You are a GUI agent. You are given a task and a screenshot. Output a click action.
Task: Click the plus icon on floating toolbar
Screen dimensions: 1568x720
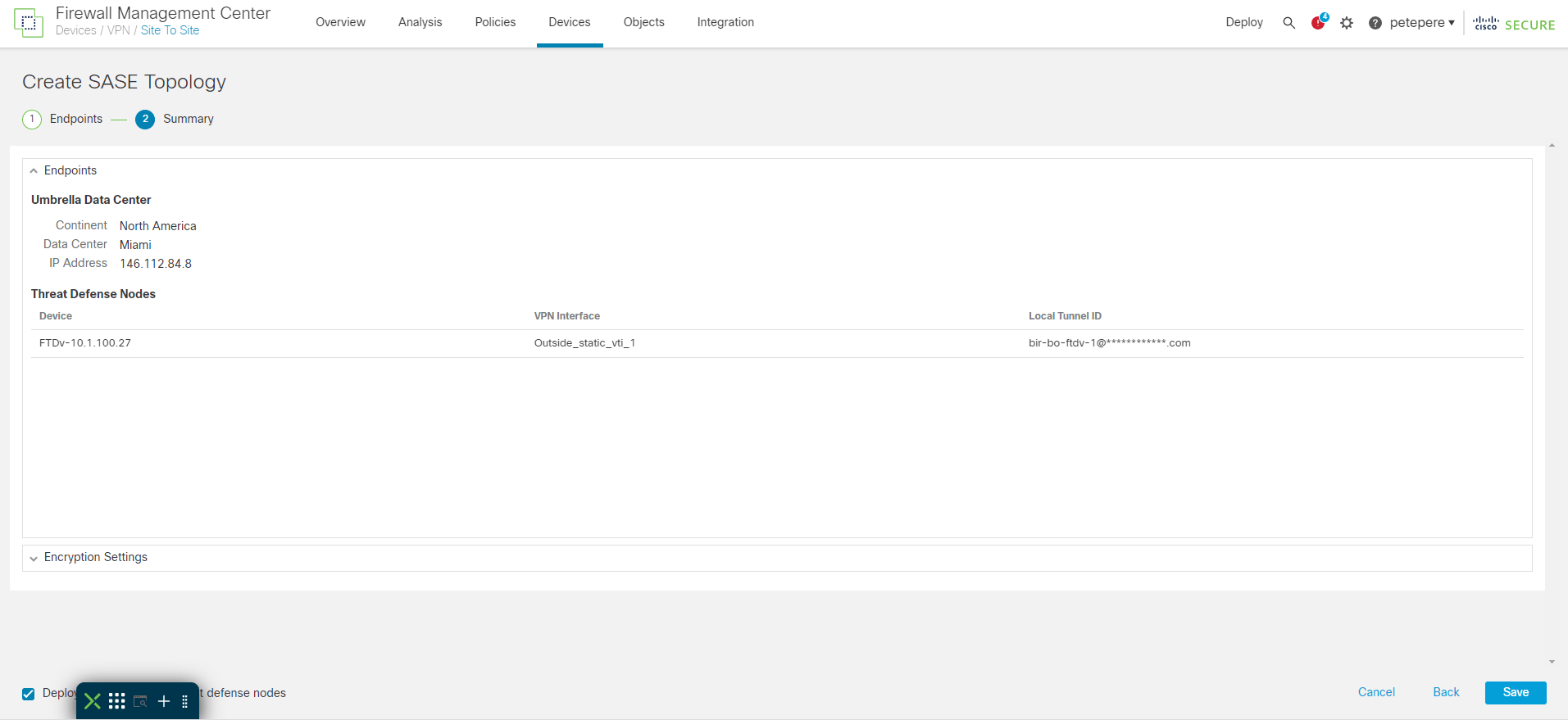pyautogui.click(x=164, y=701)
